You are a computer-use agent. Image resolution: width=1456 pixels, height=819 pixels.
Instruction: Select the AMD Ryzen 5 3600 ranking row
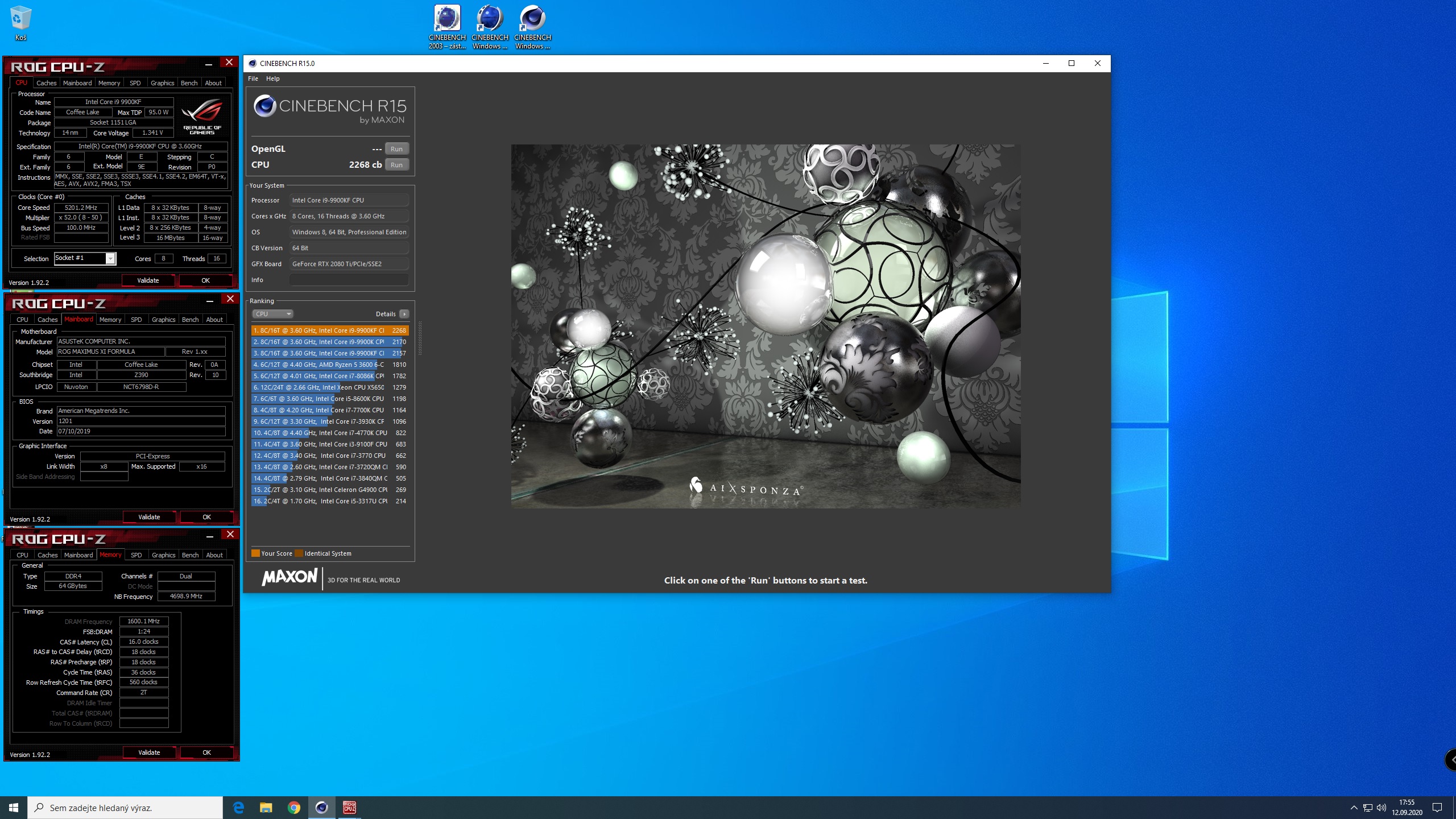point(330,365)
